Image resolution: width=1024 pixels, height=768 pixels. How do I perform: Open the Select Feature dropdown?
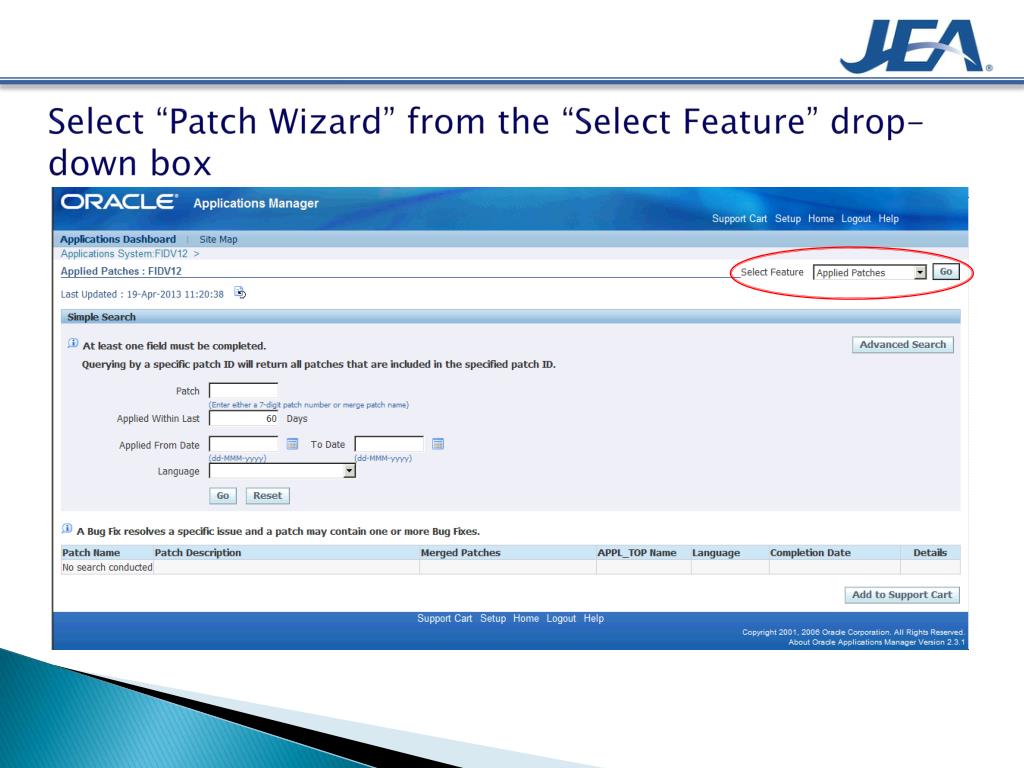pos(869,272)
